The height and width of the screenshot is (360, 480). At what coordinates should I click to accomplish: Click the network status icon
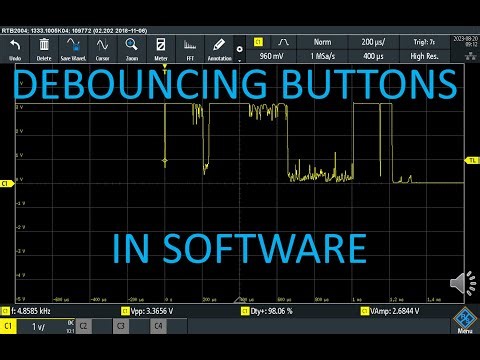coord(470,56)
